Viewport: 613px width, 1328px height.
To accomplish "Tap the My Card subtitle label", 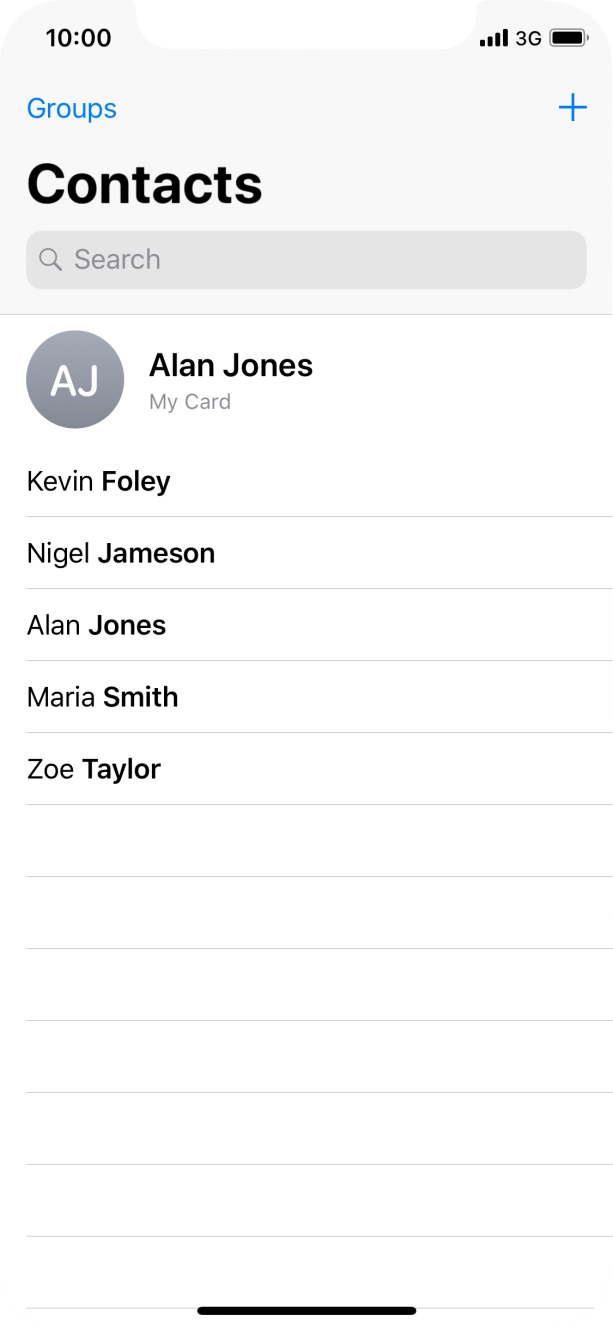I will (x=189, y=402).
